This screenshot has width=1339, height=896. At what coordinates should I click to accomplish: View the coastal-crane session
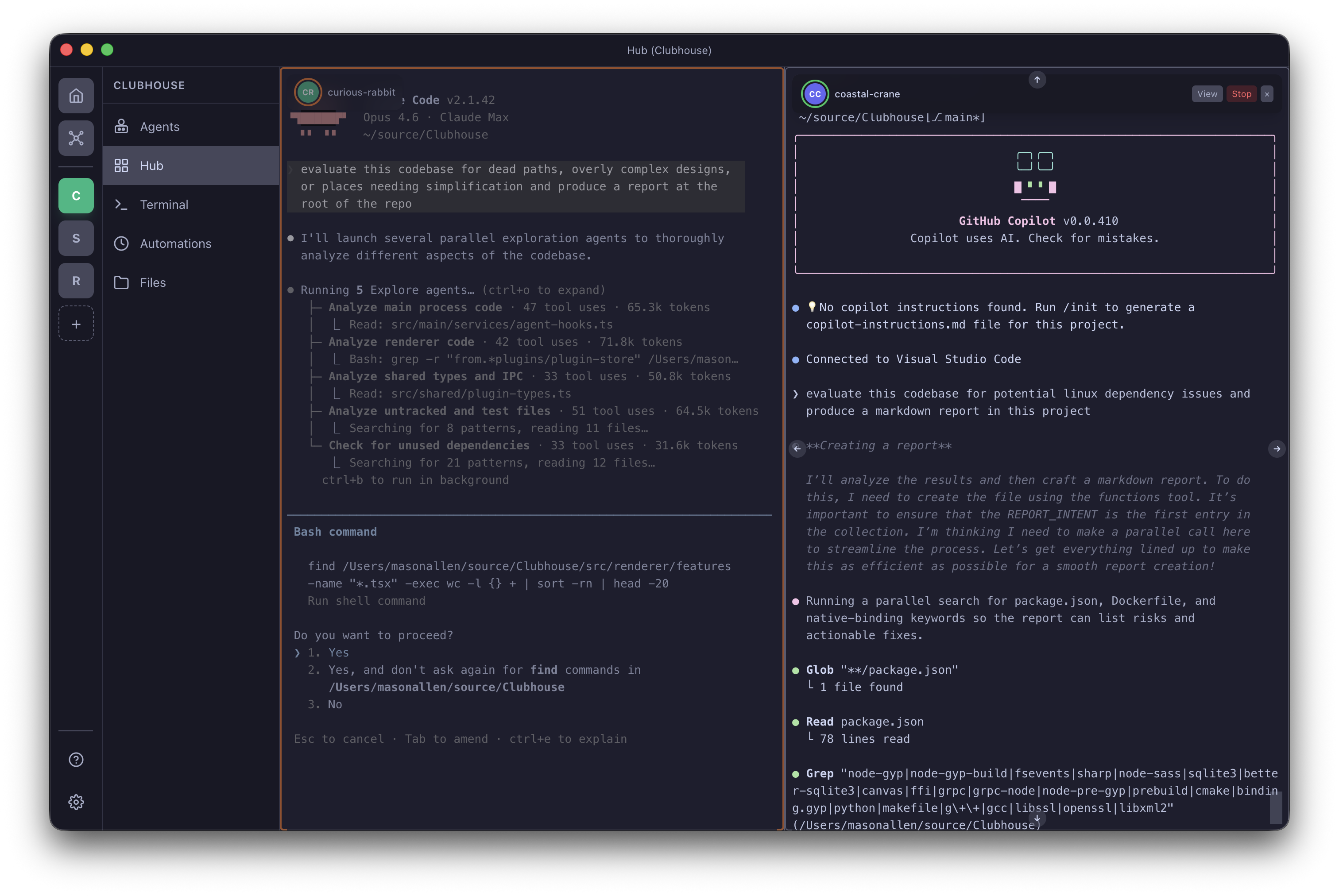[x=1207, y=94]
